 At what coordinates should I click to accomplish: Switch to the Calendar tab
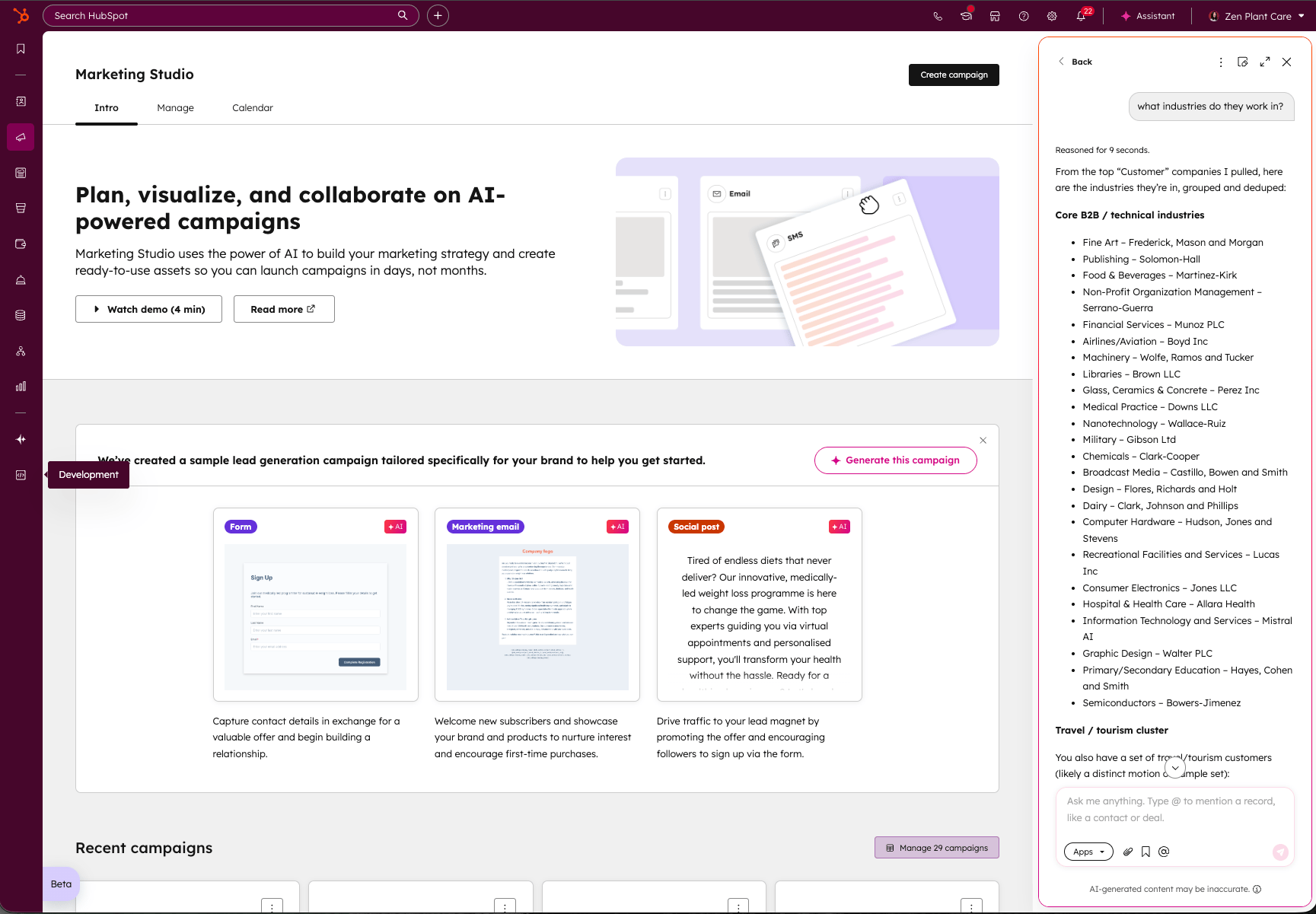tap(252, 108)
